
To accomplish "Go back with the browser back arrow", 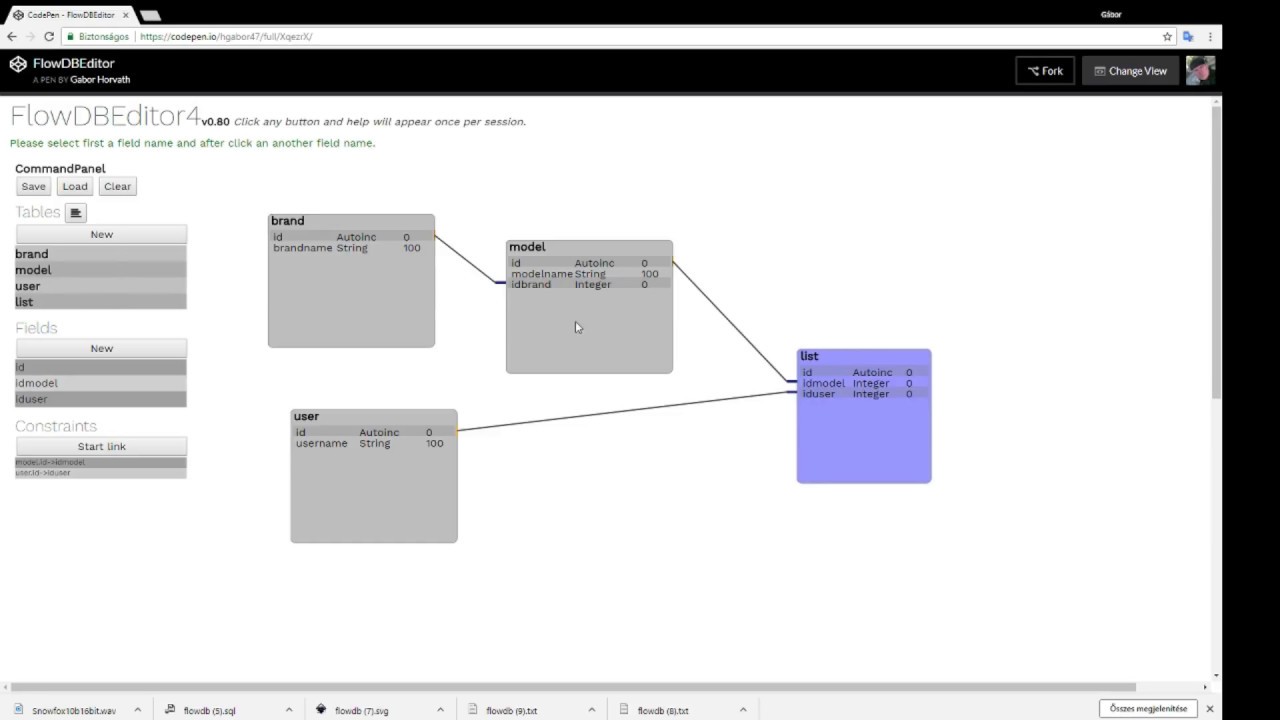I will [x=12, y=36].
